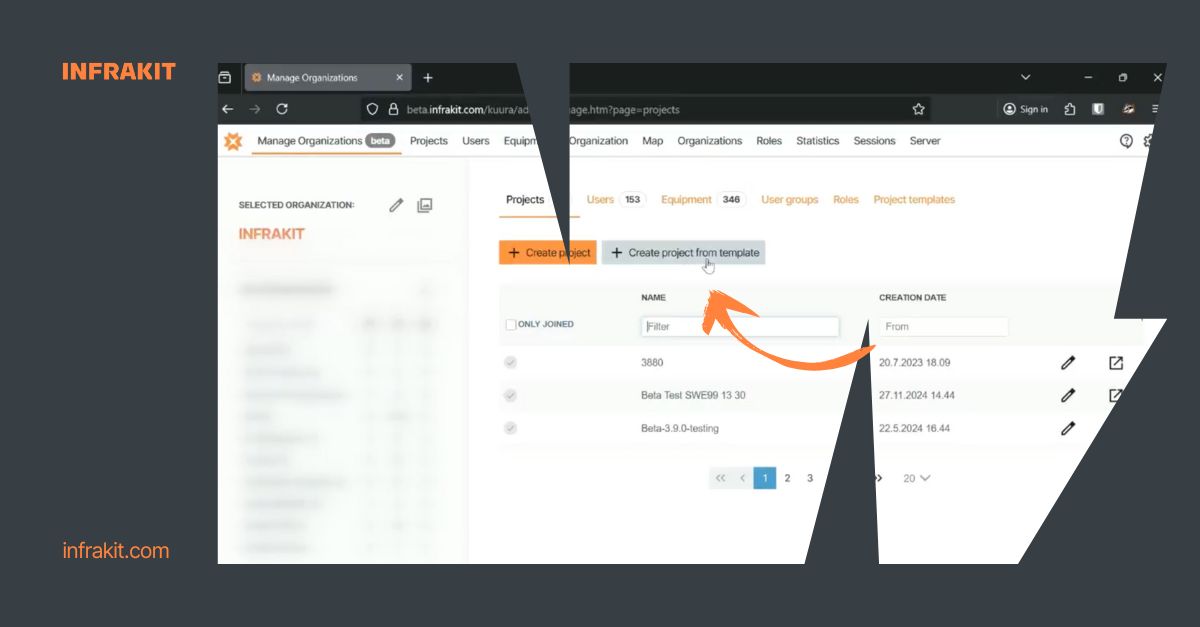This screenshot has height=627, width=1200.
Task: Click the Creation Date From field
Action: point(944,326)
